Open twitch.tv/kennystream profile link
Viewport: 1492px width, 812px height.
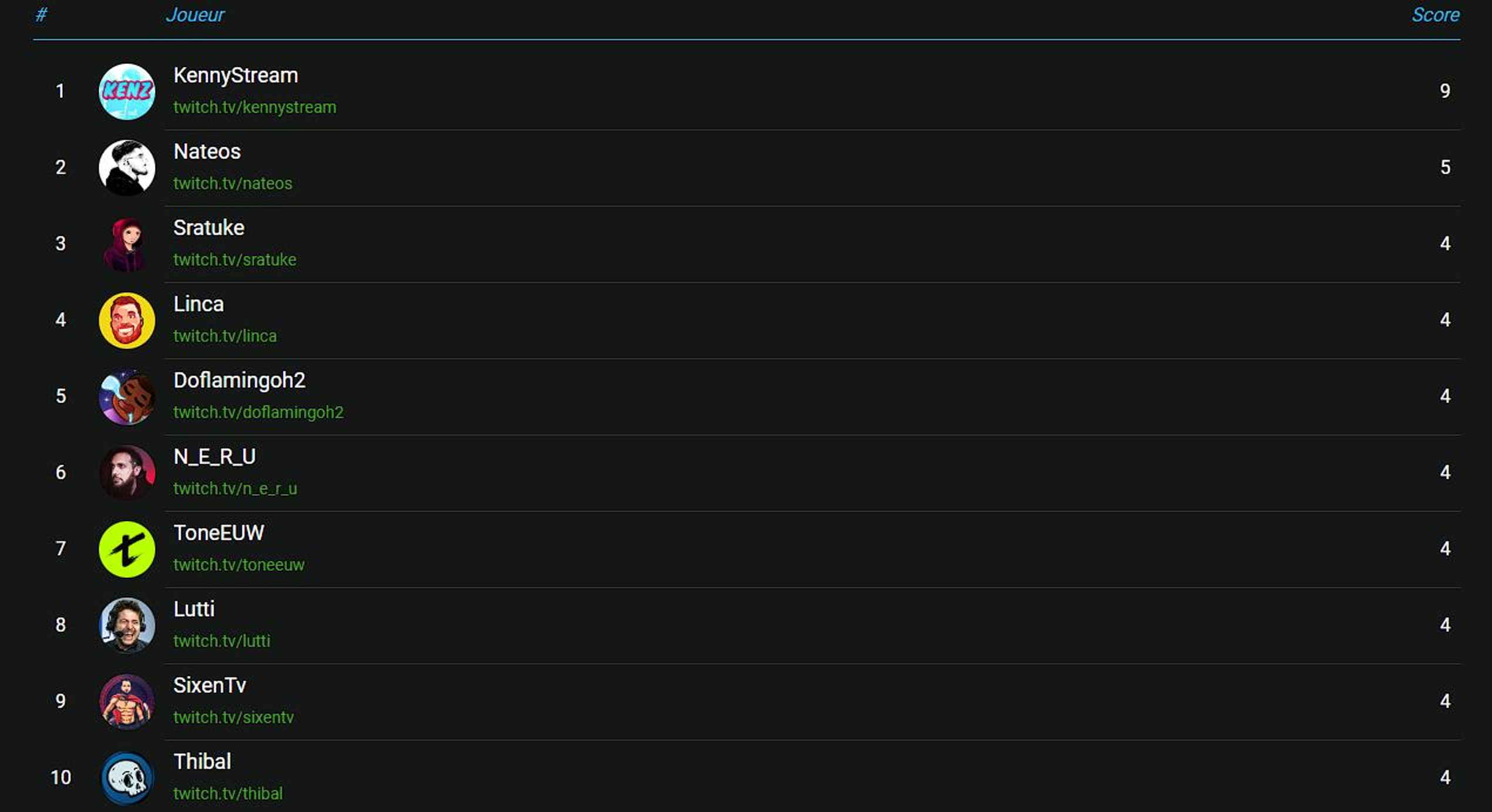(x=253, y=106)
